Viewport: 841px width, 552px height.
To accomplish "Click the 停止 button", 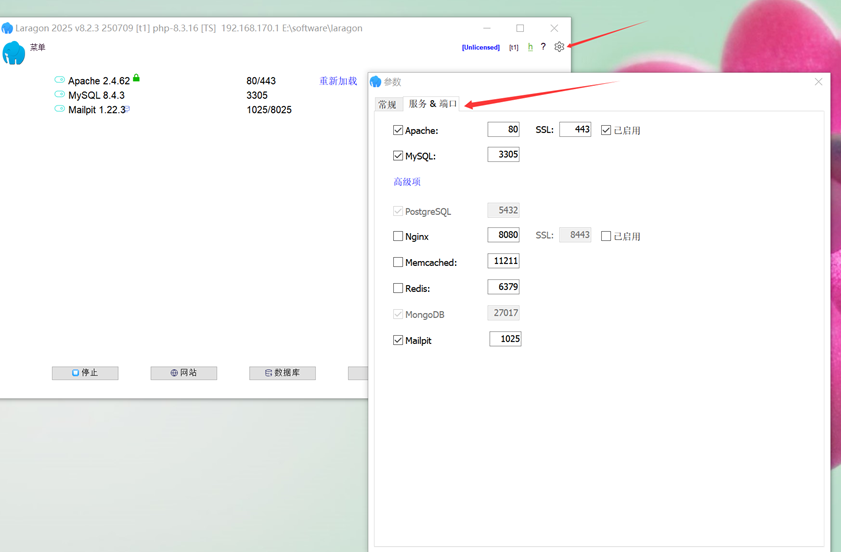I will tap(85, 373).
